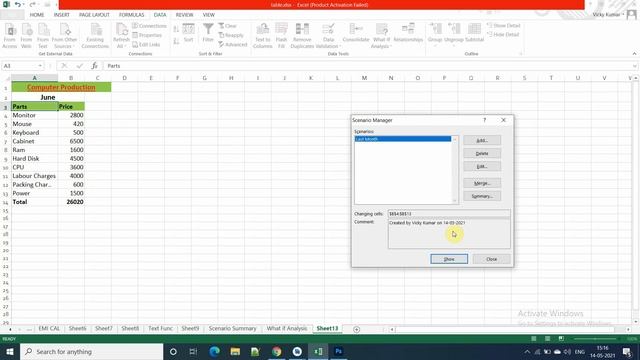Click the zoom slider in status bar
640x360 pixels.
tap(595, 339)
